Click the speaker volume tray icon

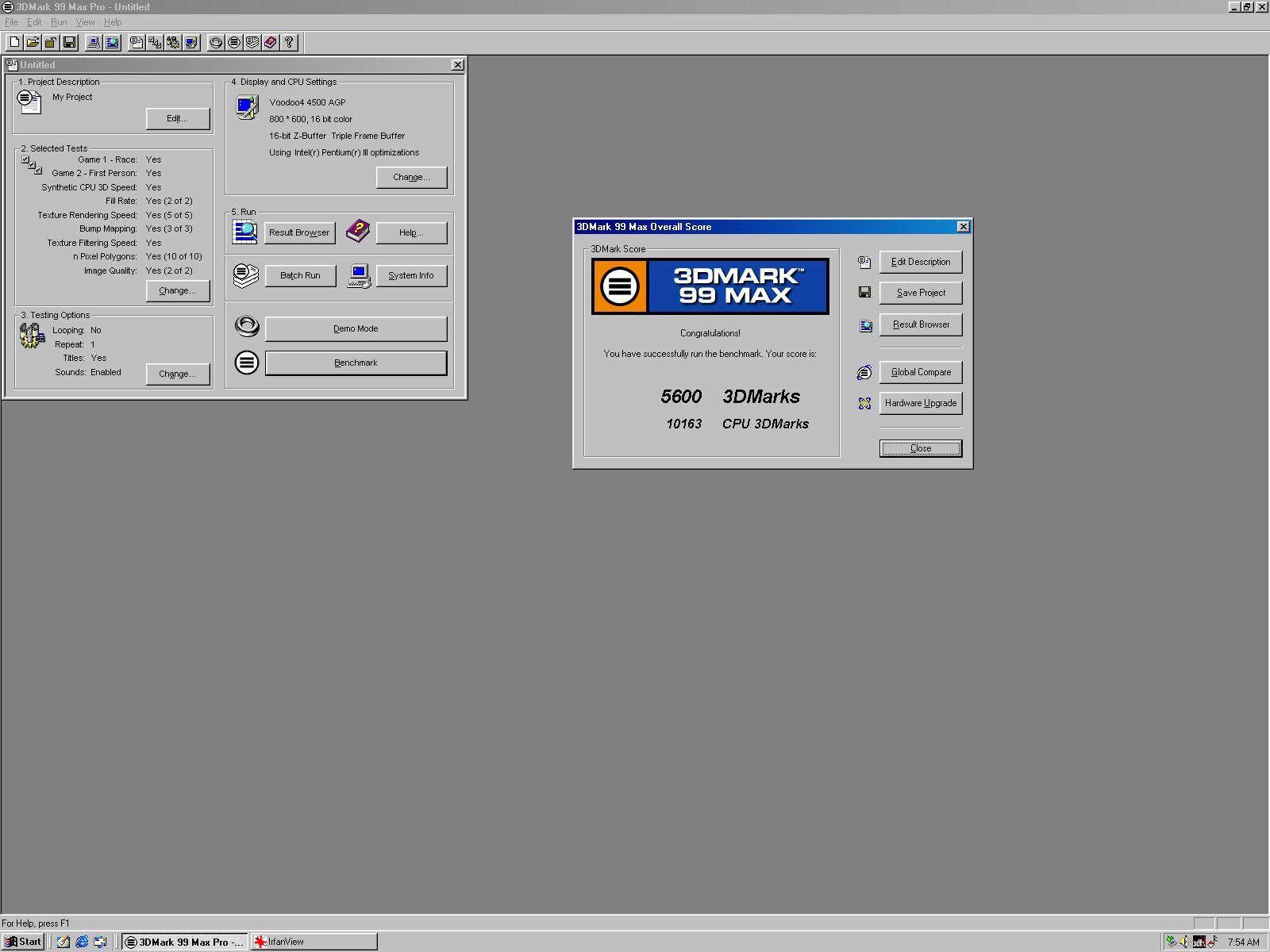(x=1183, y=942)
